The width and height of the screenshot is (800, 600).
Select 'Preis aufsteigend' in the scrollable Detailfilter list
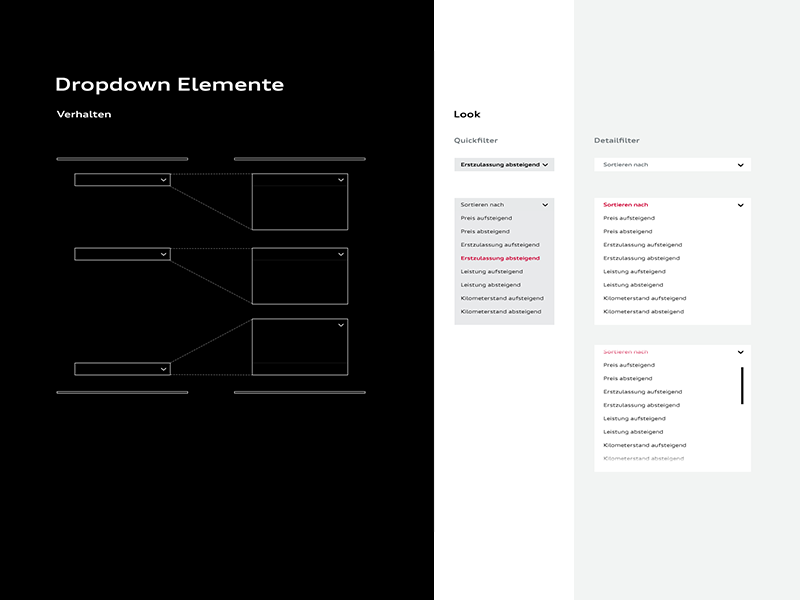point(629,365)
